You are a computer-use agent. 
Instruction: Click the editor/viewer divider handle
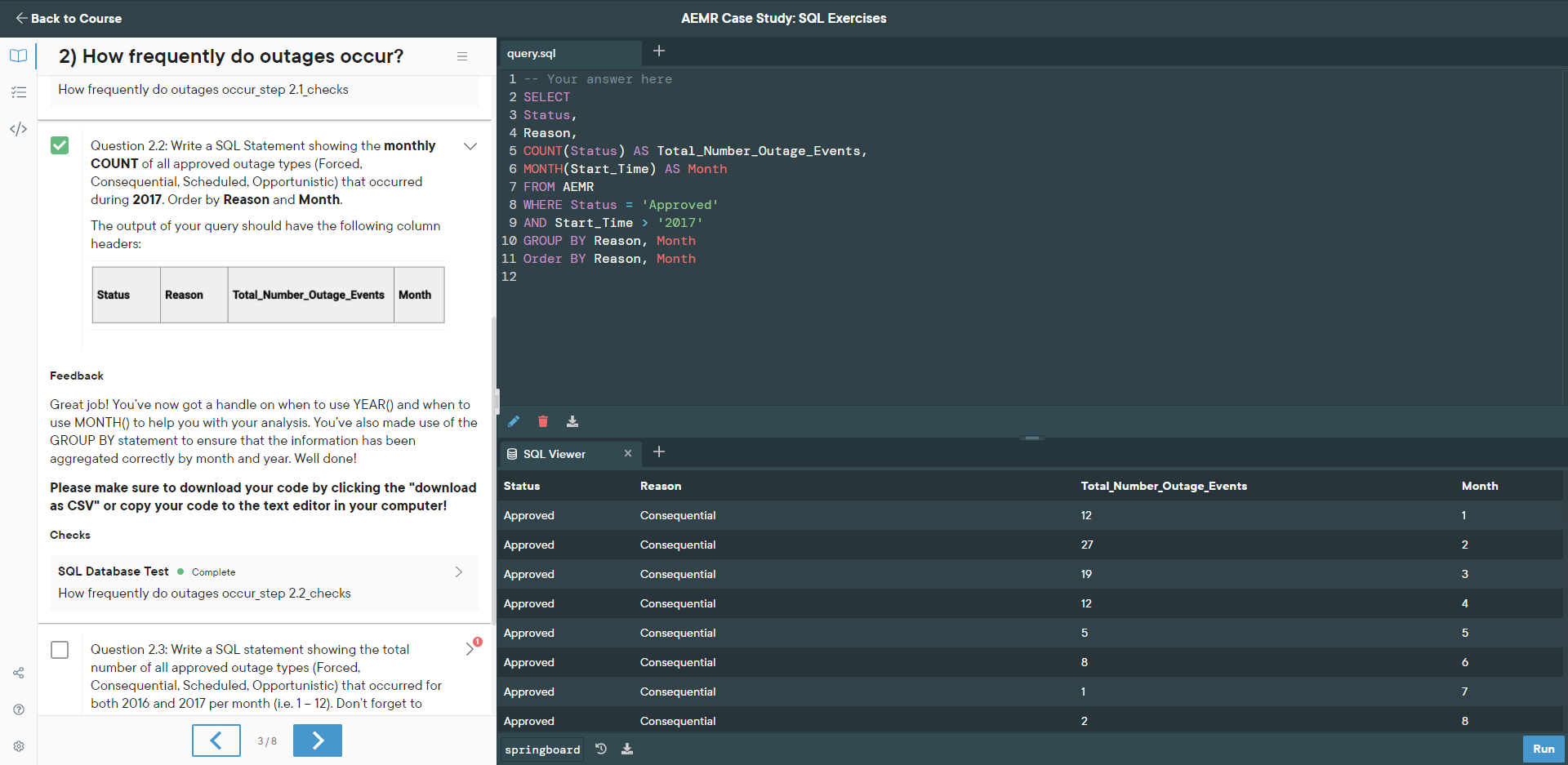click(x=1032, y=438)
